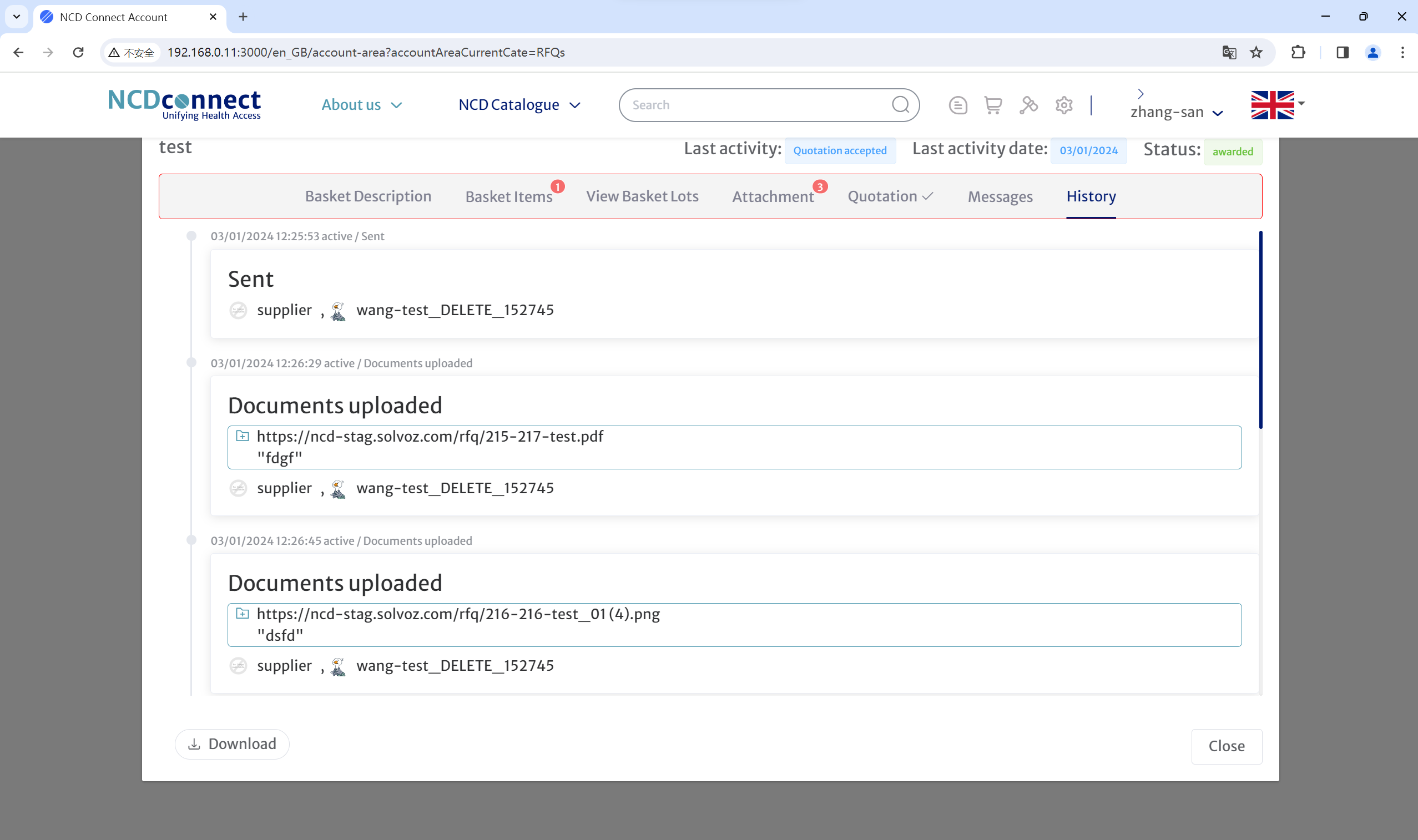
Task: Click wang-test_DELETE_152745 under 215-217-test.pdf
Action: [x=455, y=488]
